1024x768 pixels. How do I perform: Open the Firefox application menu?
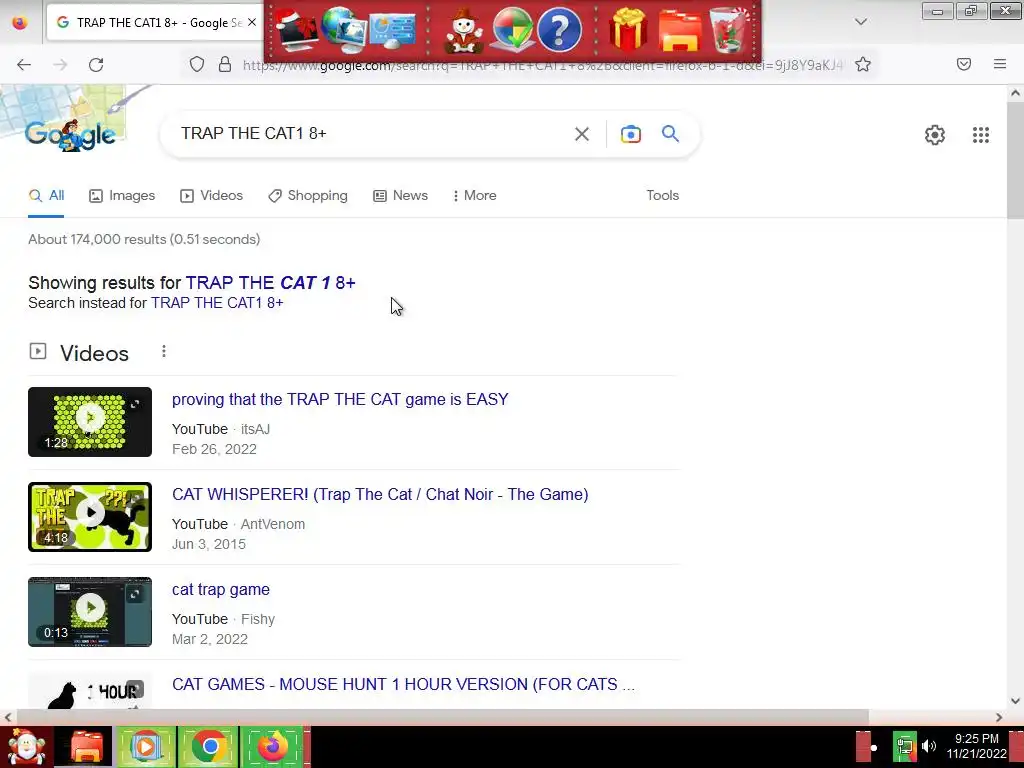coord(1000,64)
